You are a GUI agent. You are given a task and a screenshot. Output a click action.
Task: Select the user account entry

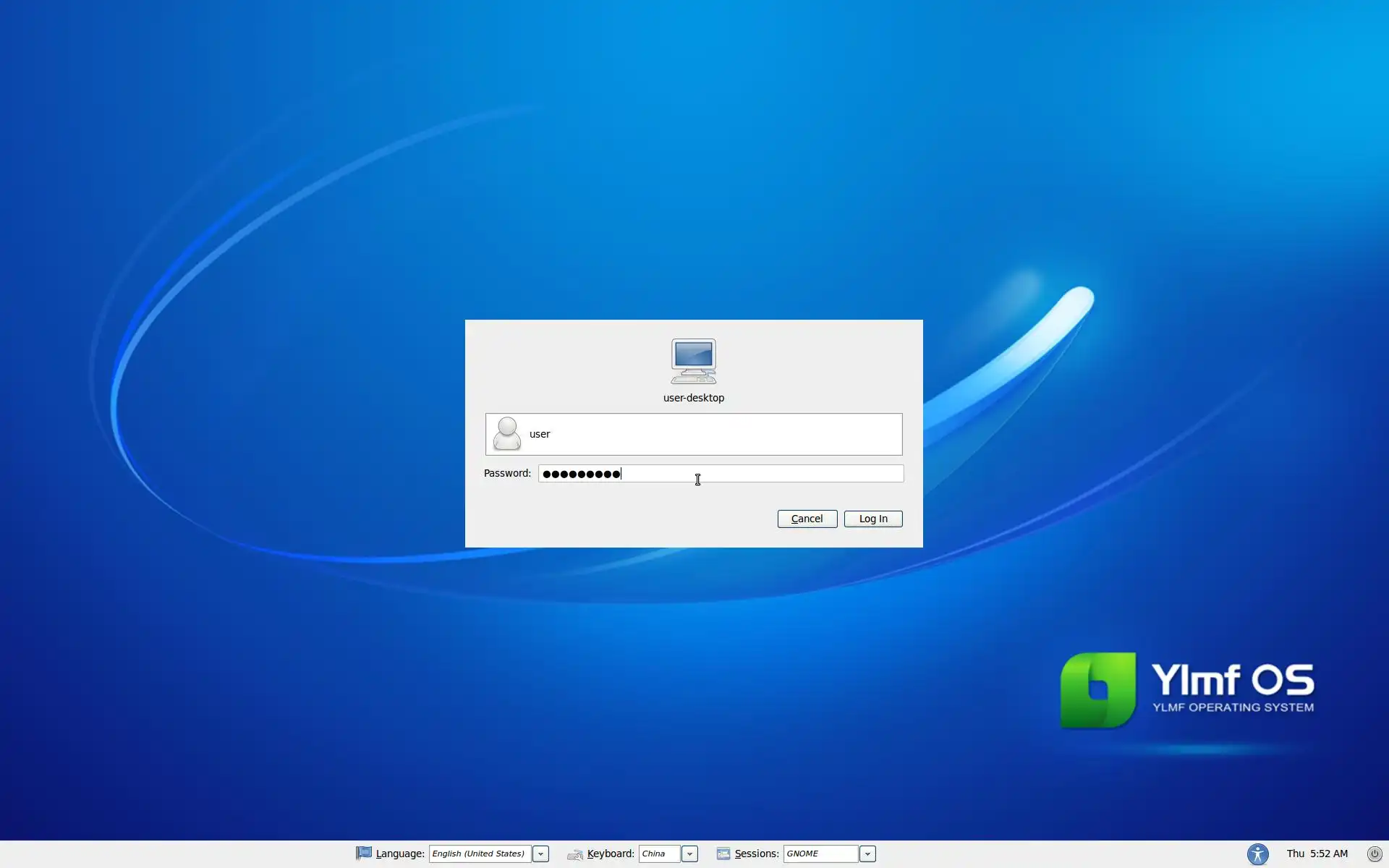(693, 434)
